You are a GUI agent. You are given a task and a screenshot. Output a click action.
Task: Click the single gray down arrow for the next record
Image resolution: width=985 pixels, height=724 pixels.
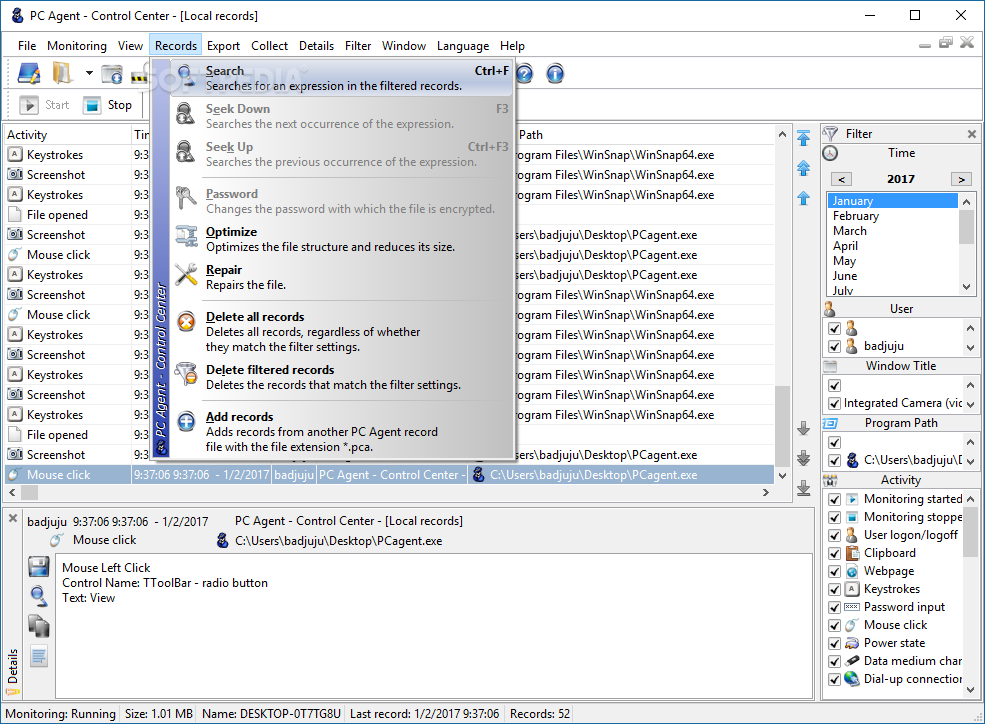coord(803,428)
